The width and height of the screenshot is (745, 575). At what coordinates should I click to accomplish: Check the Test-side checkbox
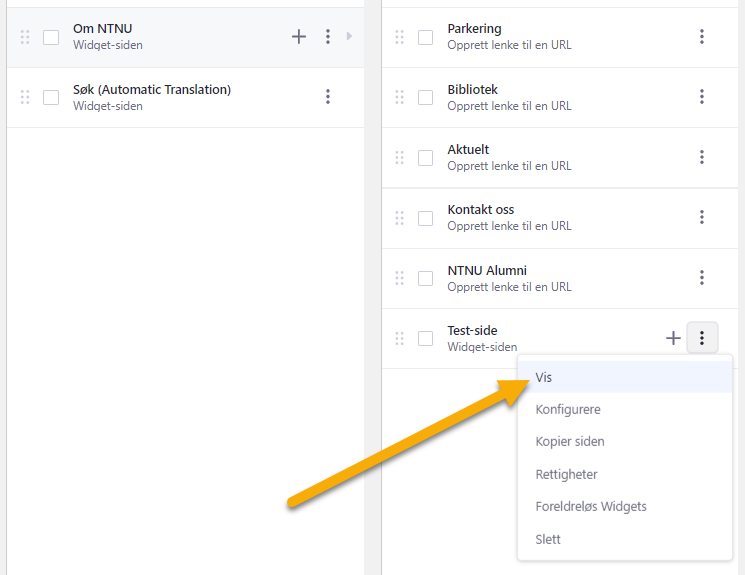(x=425, y=339)
